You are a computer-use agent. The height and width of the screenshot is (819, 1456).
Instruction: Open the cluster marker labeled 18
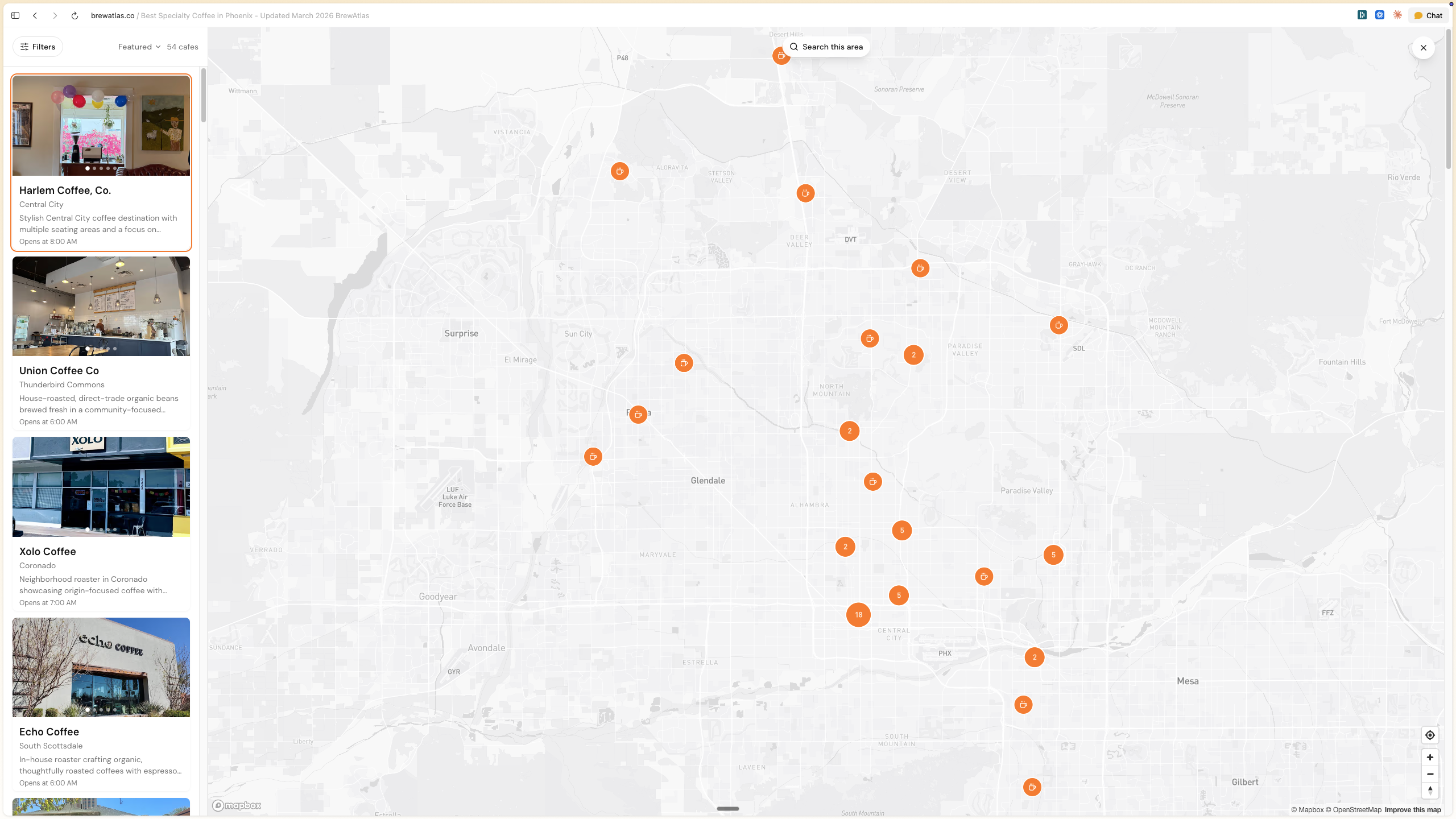click(858, 614)
